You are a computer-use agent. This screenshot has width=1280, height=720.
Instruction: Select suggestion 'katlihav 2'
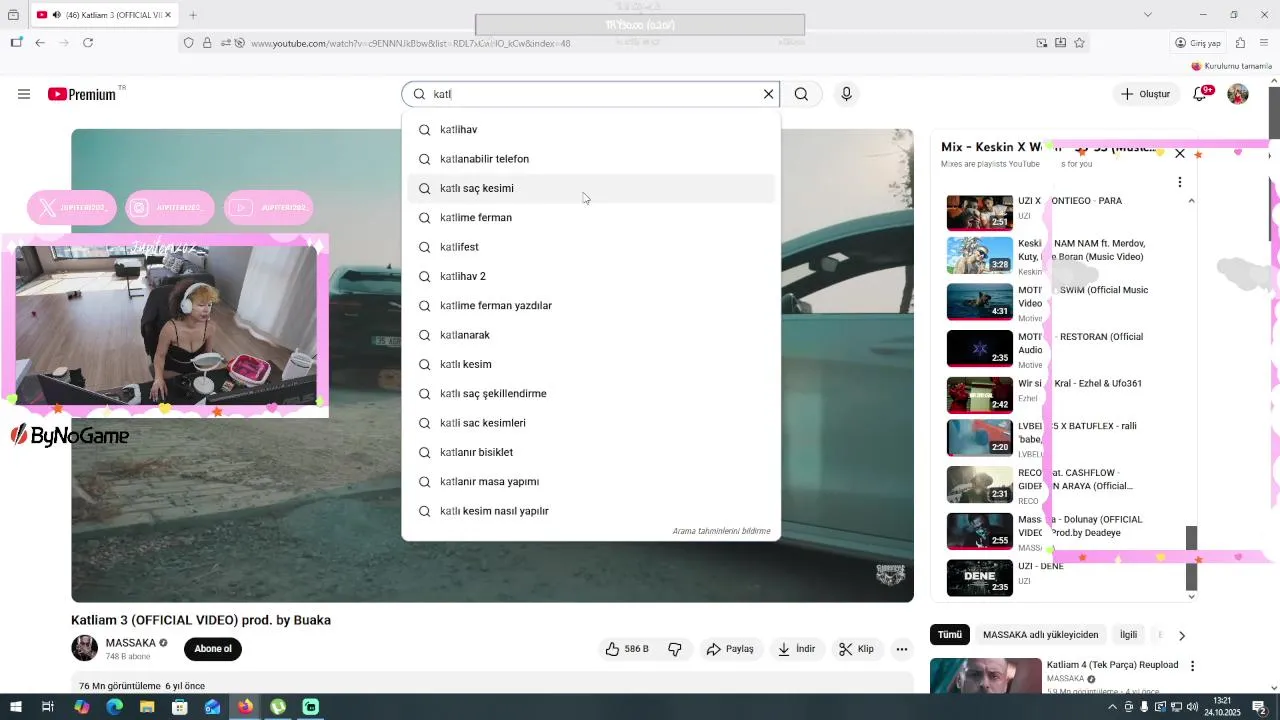(x=591, y=276)
